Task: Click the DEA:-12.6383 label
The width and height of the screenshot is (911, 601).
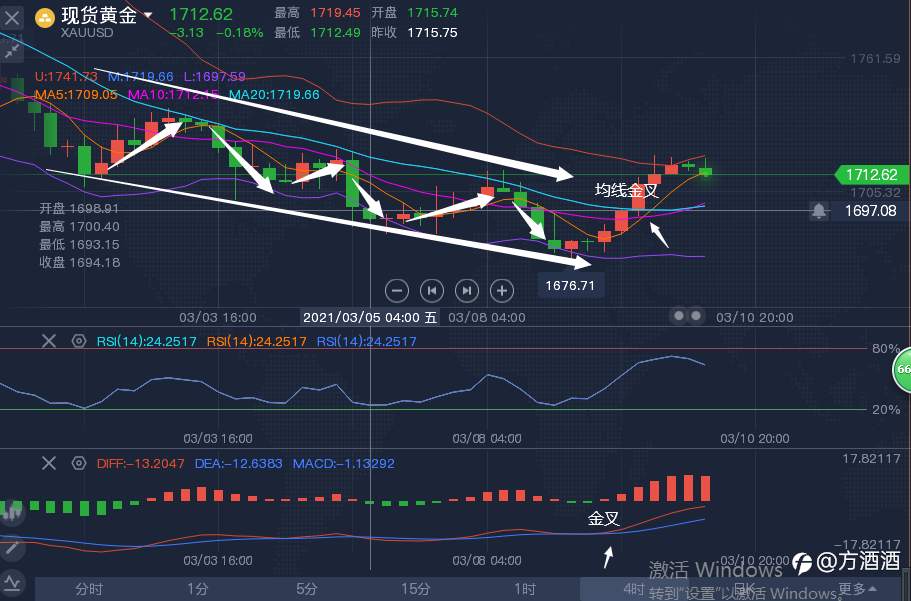Action: click(x=238, y=464)
